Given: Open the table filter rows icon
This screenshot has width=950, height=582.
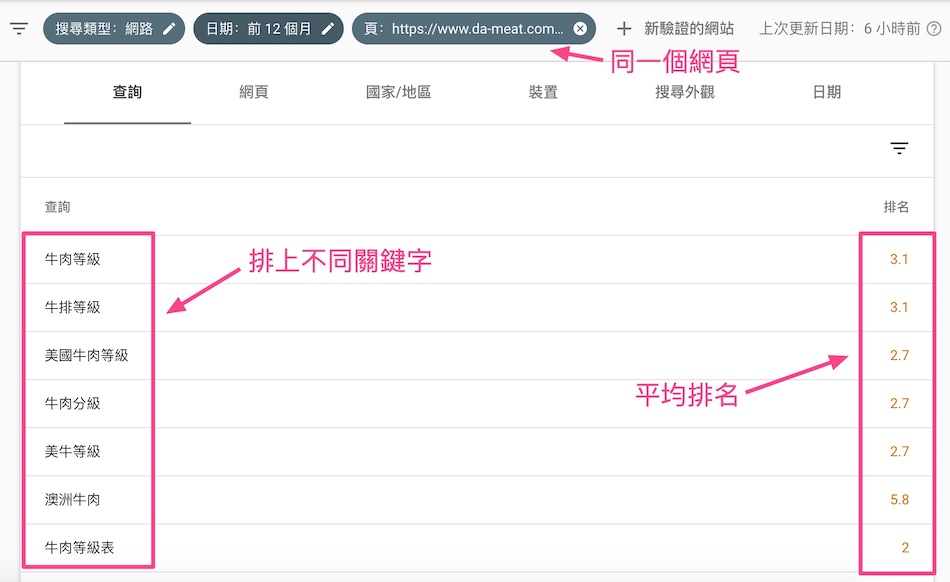Looking at the screenshot, I should [899, 148].
